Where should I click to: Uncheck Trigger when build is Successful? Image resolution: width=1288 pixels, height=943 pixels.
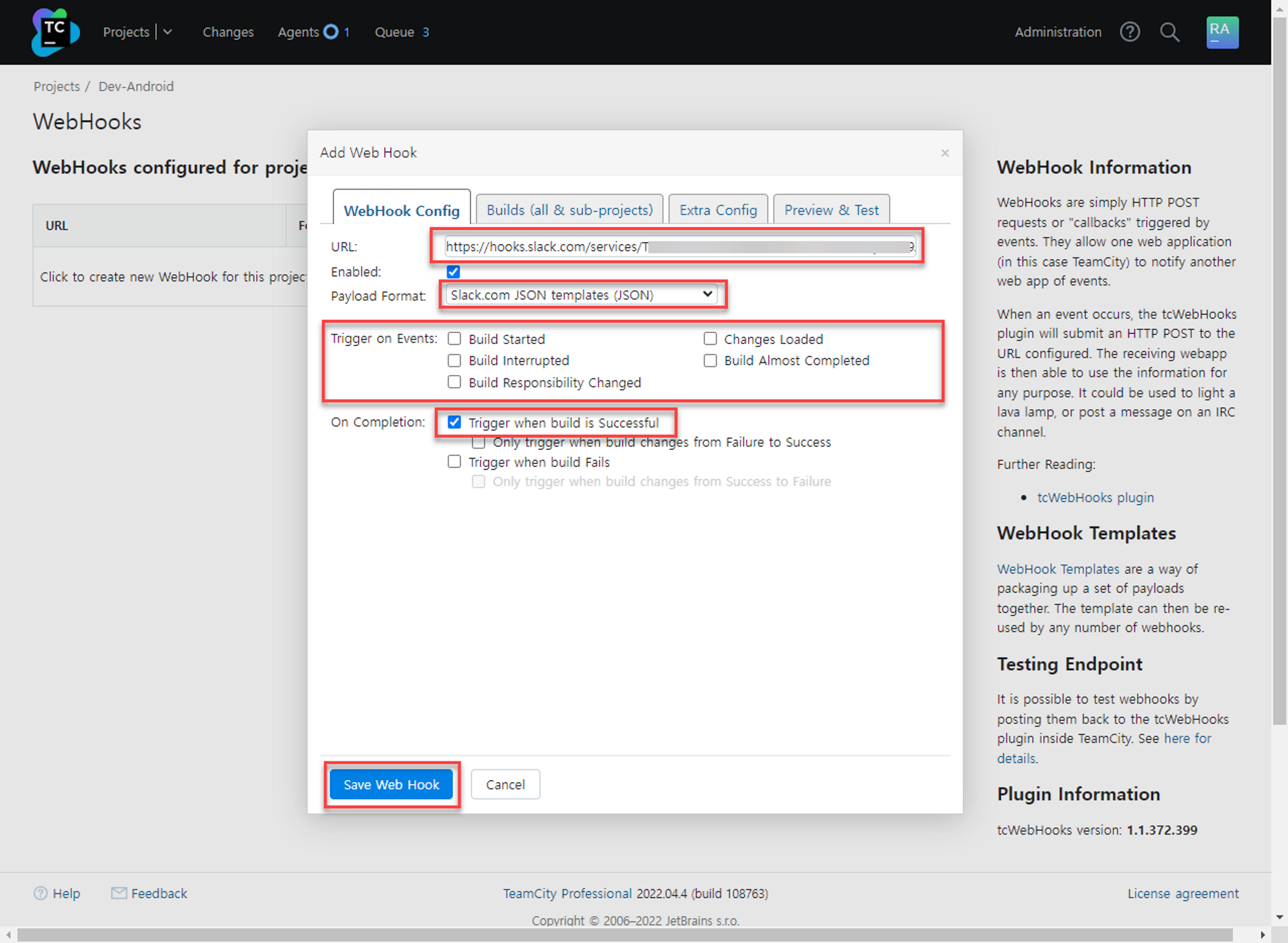coord(454,422)
